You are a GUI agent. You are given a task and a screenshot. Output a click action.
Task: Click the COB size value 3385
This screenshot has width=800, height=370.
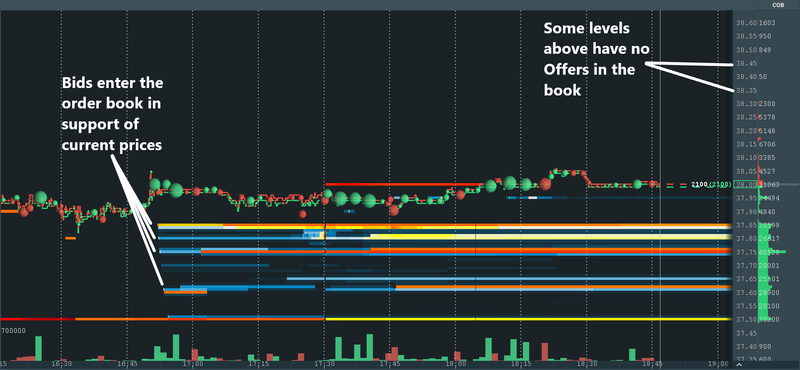pyautogui.click(x=767, y=158)
